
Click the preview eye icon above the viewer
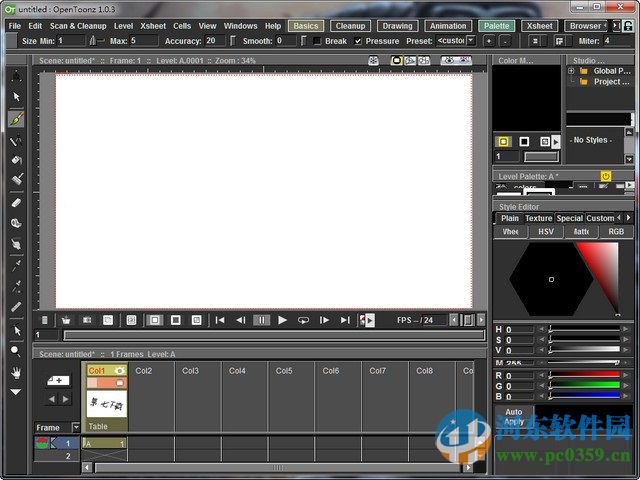(x=449, y=61)
